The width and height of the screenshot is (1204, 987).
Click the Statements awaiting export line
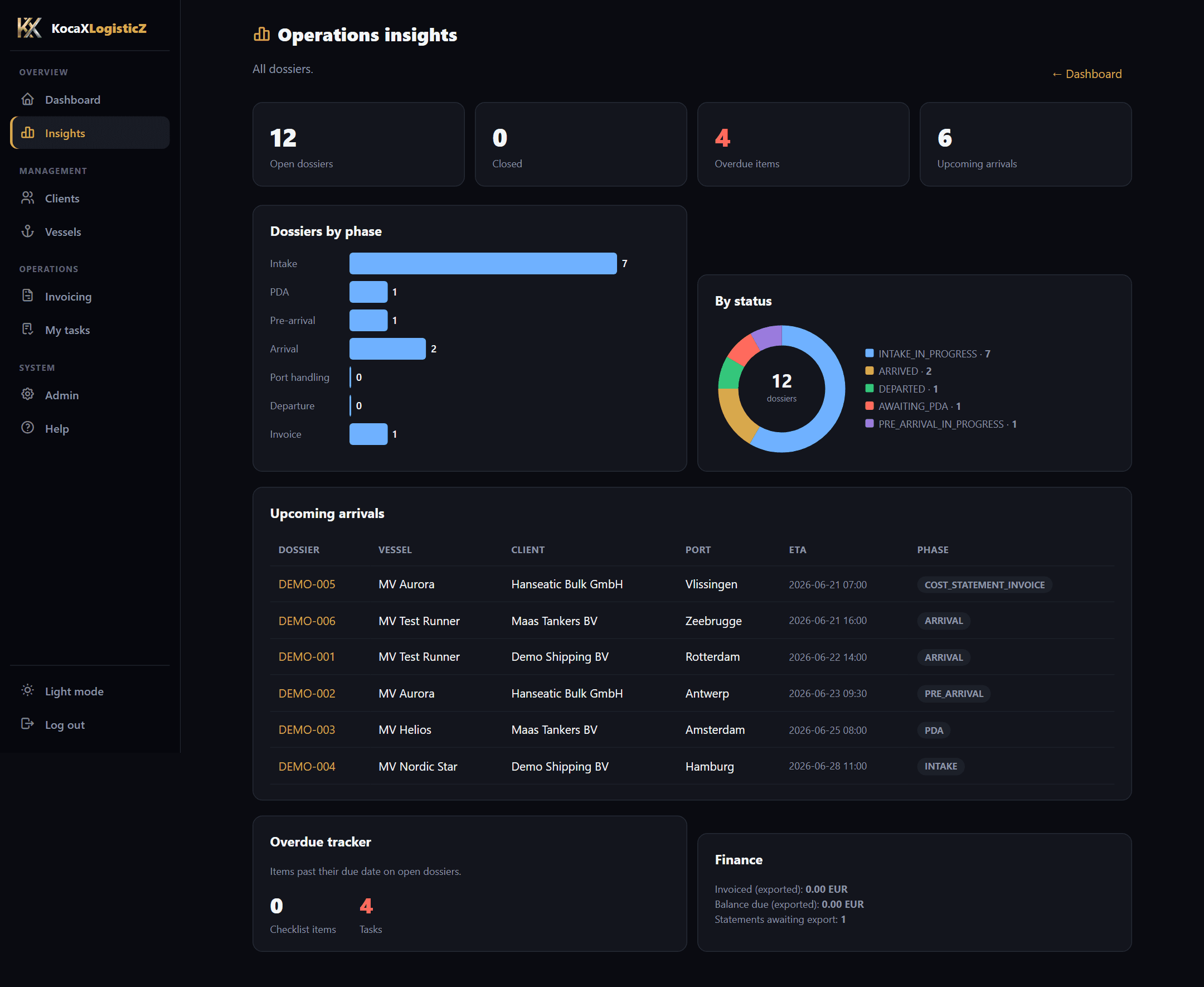click(x=780, y=920)
